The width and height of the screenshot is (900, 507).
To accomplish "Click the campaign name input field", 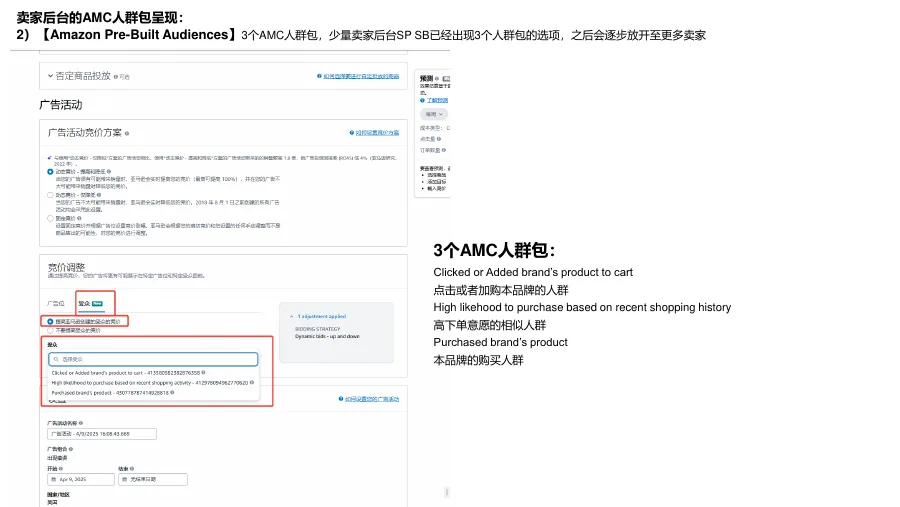I will coord(102,434).
